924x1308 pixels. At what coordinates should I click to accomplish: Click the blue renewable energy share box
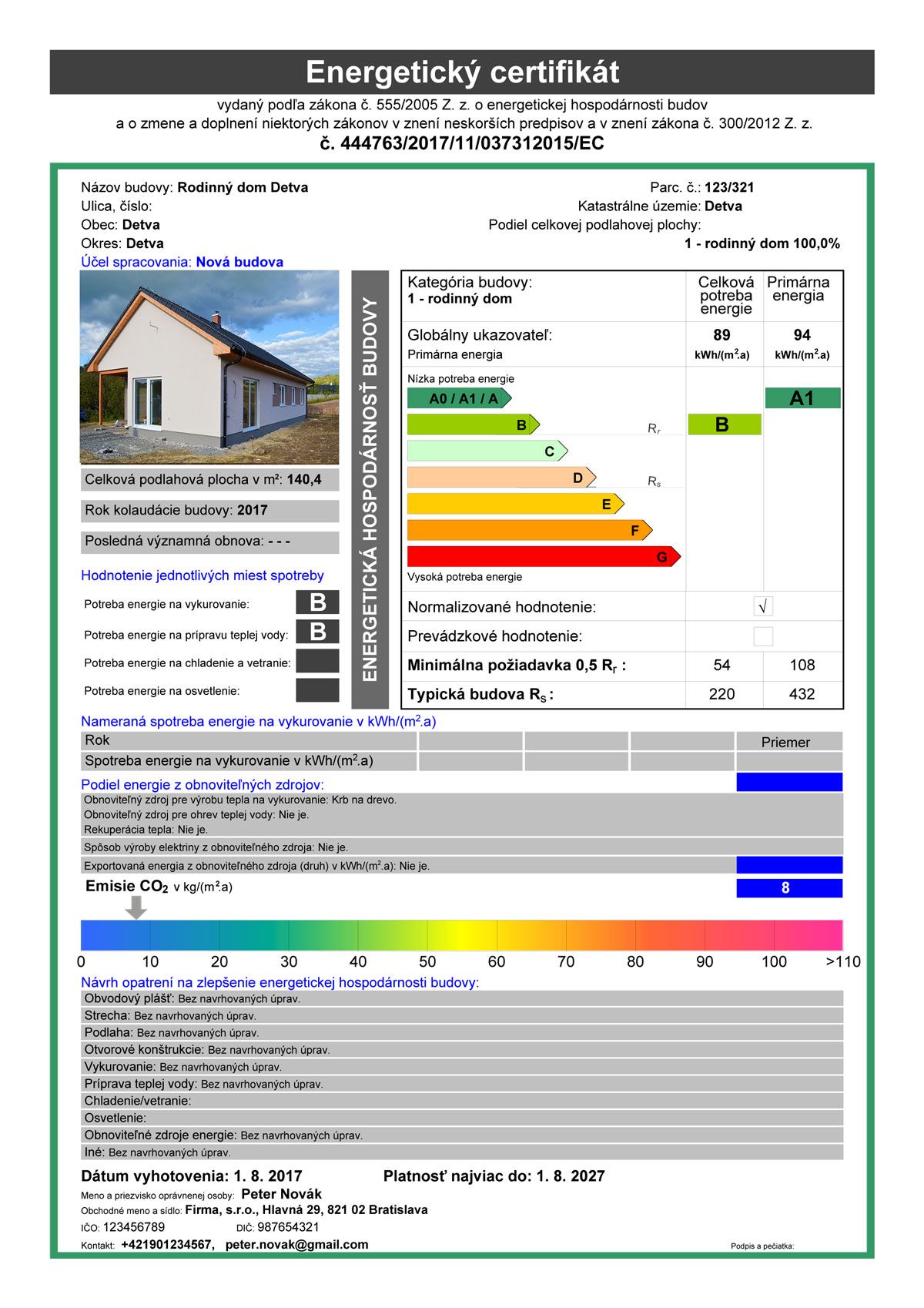pos(789,783)
